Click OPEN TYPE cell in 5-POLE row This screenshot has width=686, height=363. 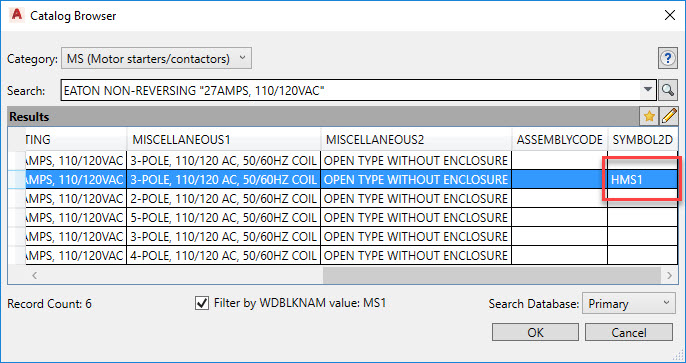point(416,217)
